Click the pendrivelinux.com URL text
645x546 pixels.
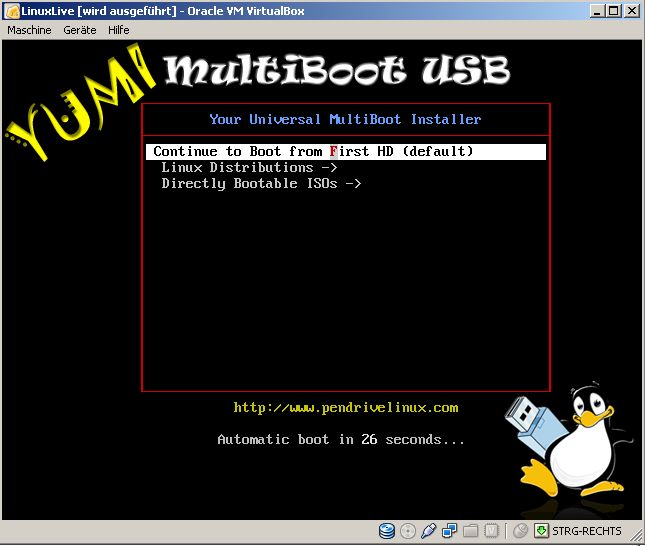[346, 408]
